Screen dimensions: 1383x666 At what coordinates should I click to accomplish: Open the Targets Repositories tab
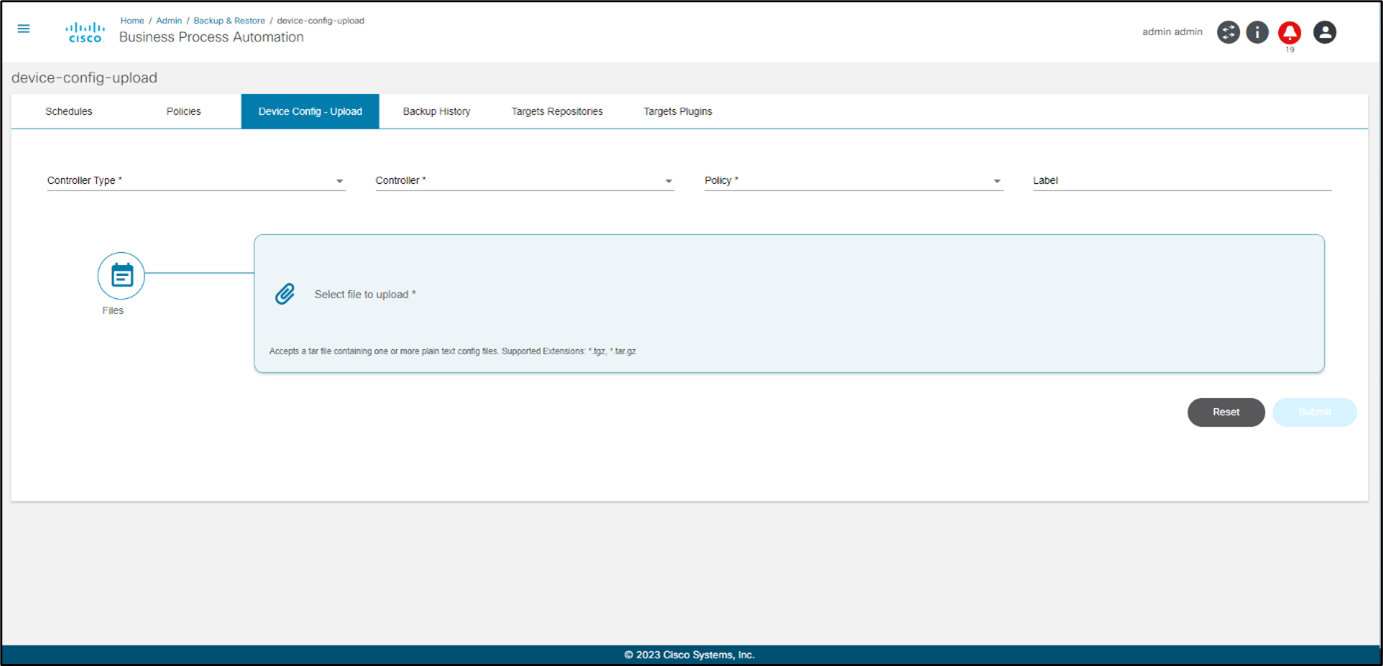557,111
